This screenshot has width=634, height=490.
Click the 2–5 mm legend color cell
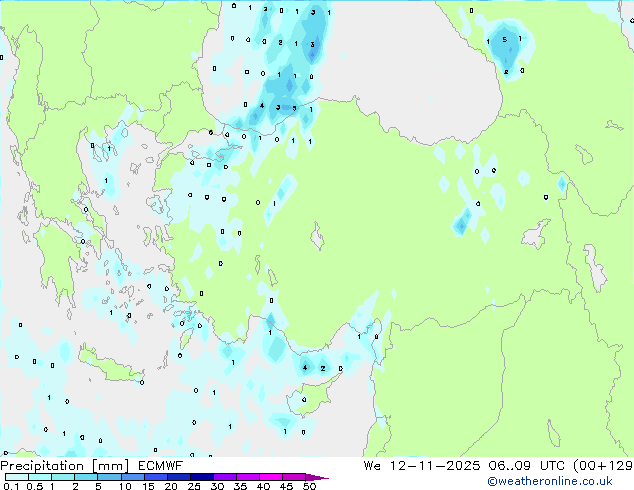[86, 477]
